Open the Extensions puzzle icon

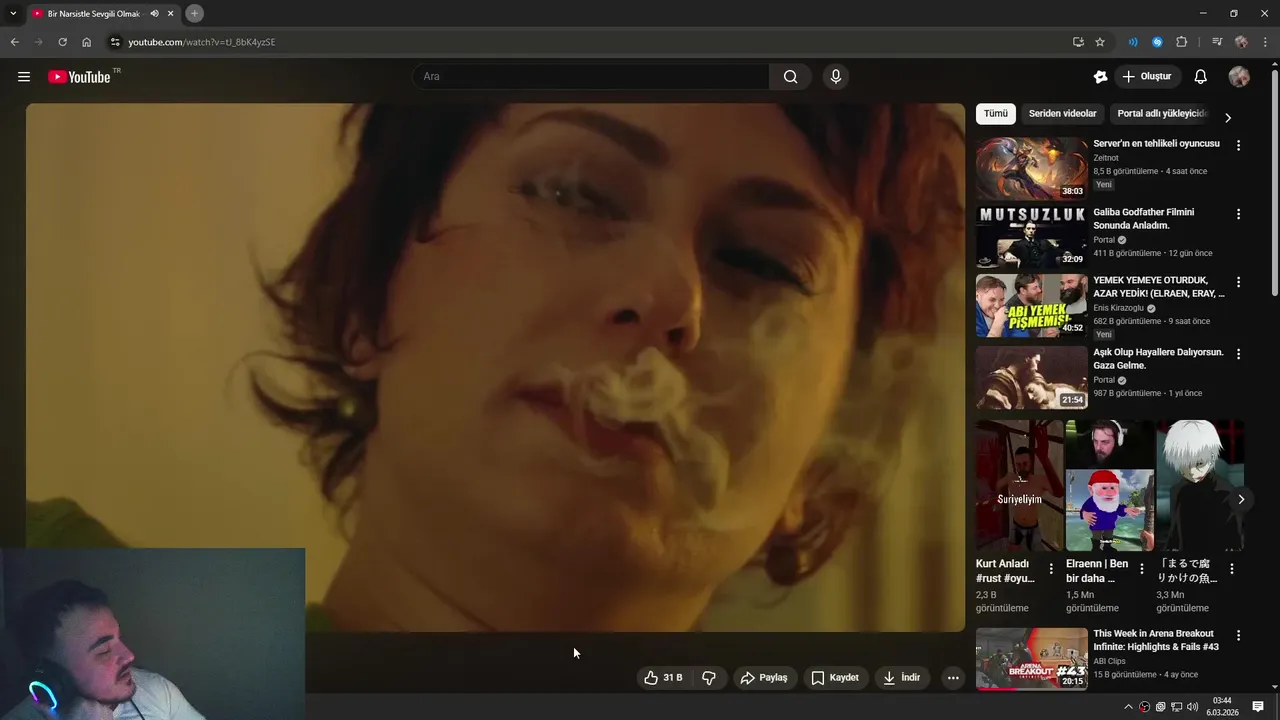tap(1181, 42)
